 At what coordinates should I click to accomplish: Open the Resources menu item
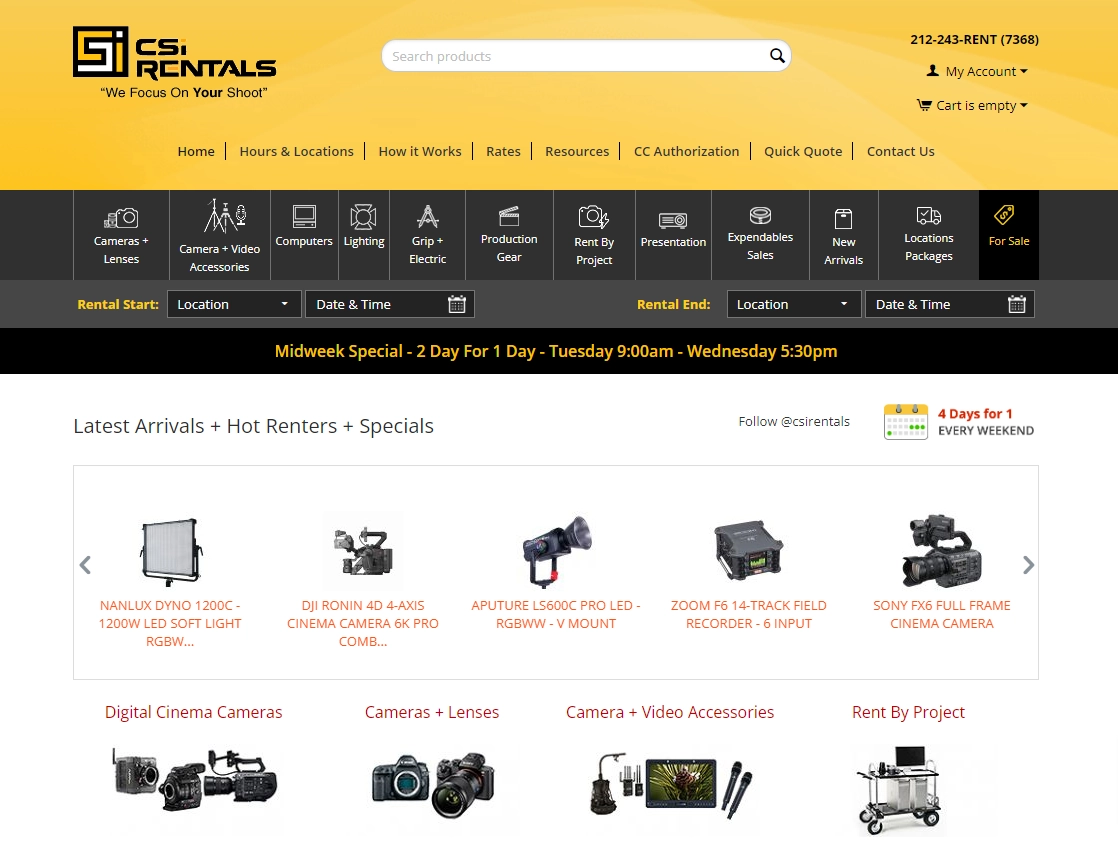click(577, 151)
